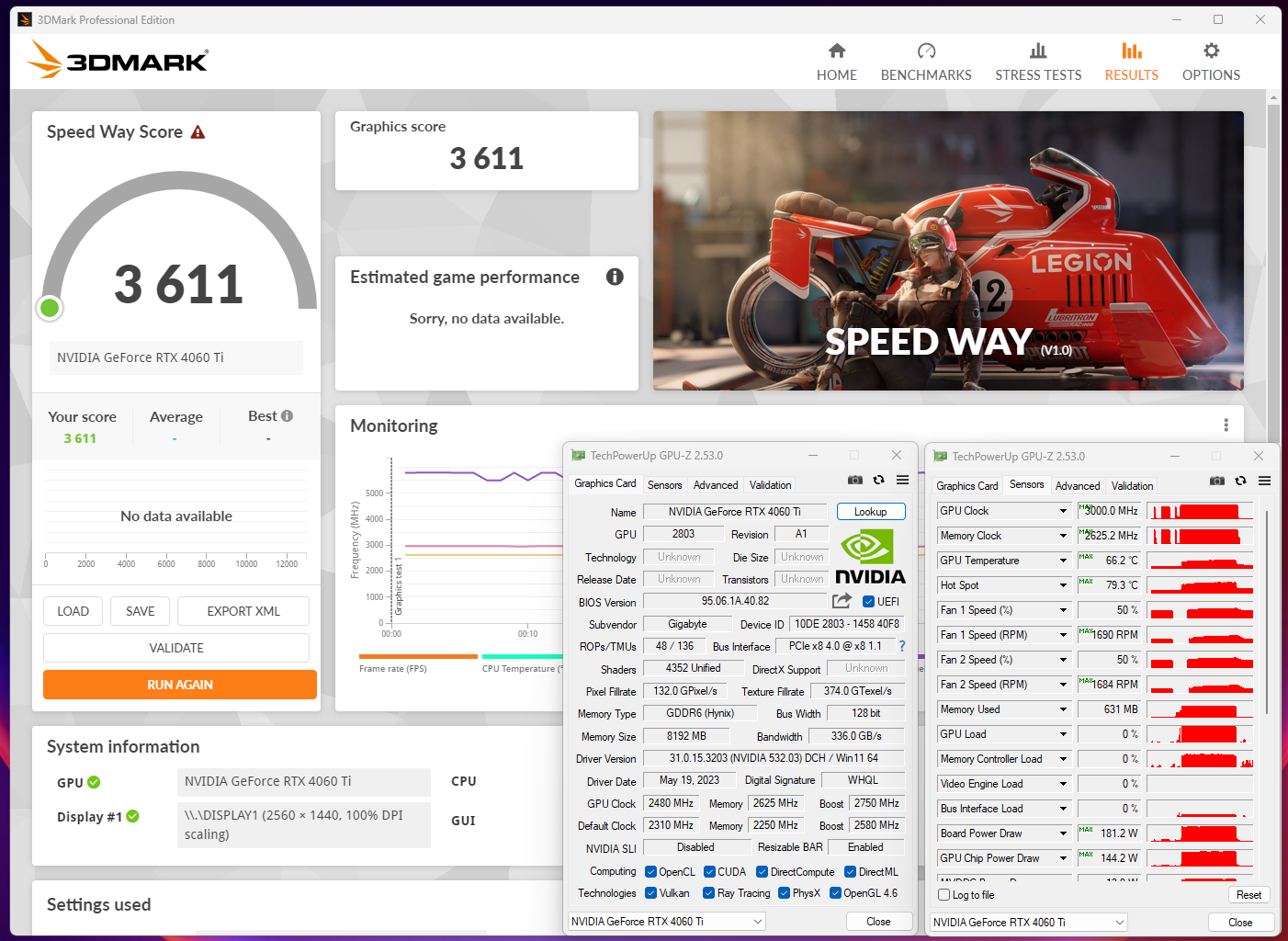Toggle the Ray Tracing checkbox
Viewport: 1288px width, 941px height.
(x=708, y=893)
